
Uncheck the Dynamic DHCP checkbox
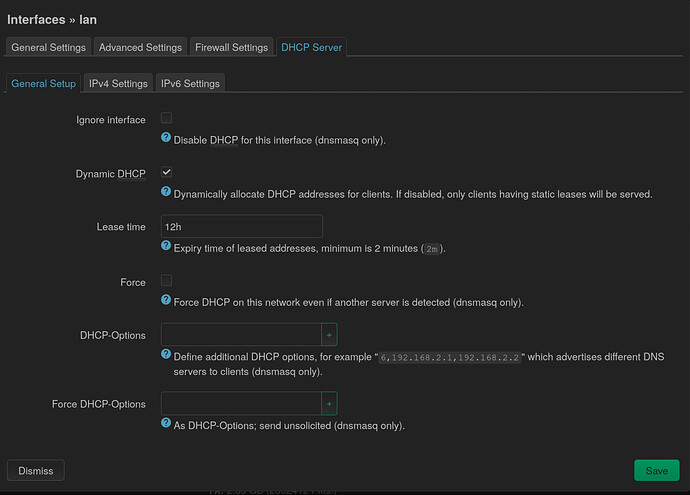click(167, 173)
